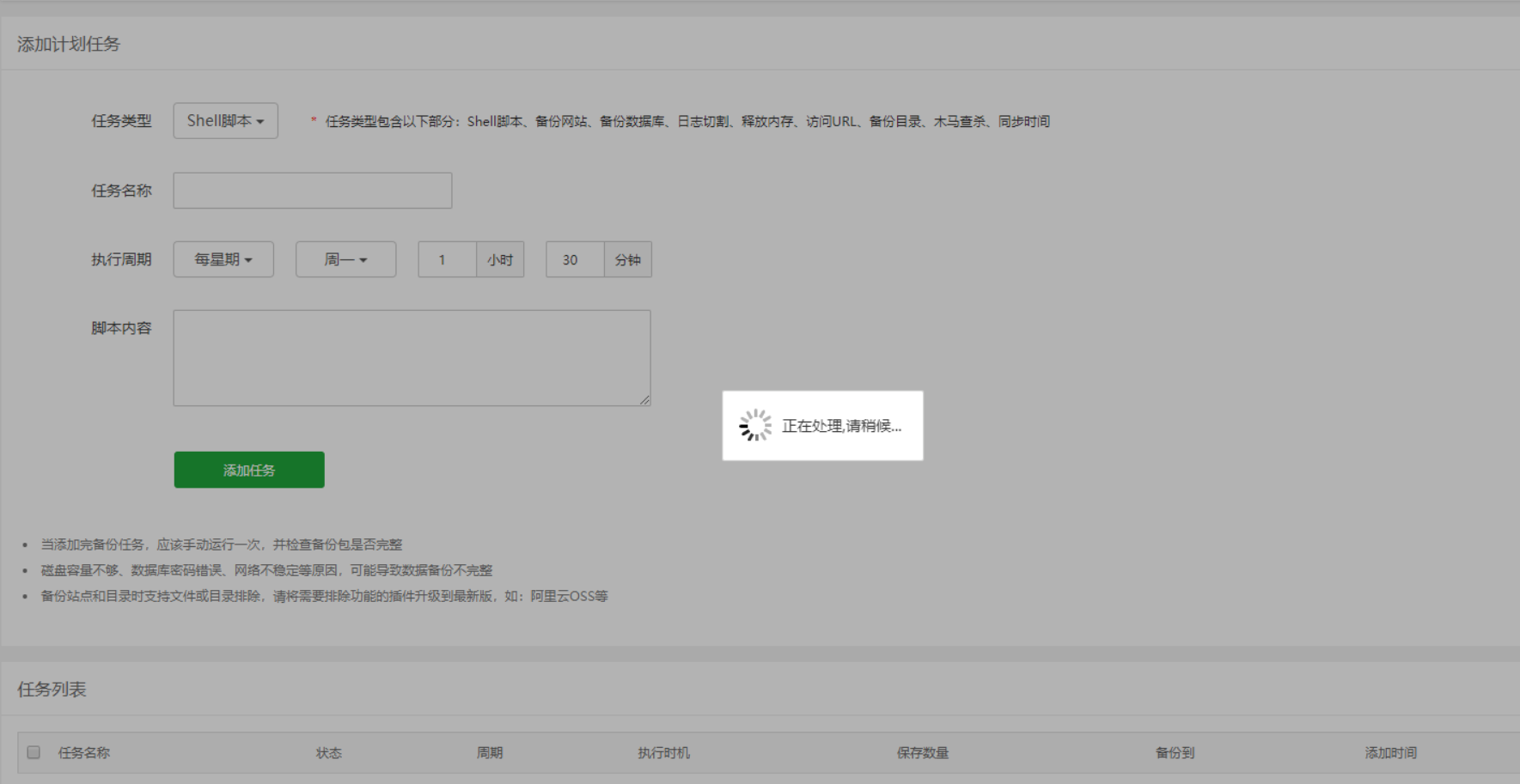1520x784 pixels.
Task: Click the 分钟 unit label
Action: (x=626, y=258)
